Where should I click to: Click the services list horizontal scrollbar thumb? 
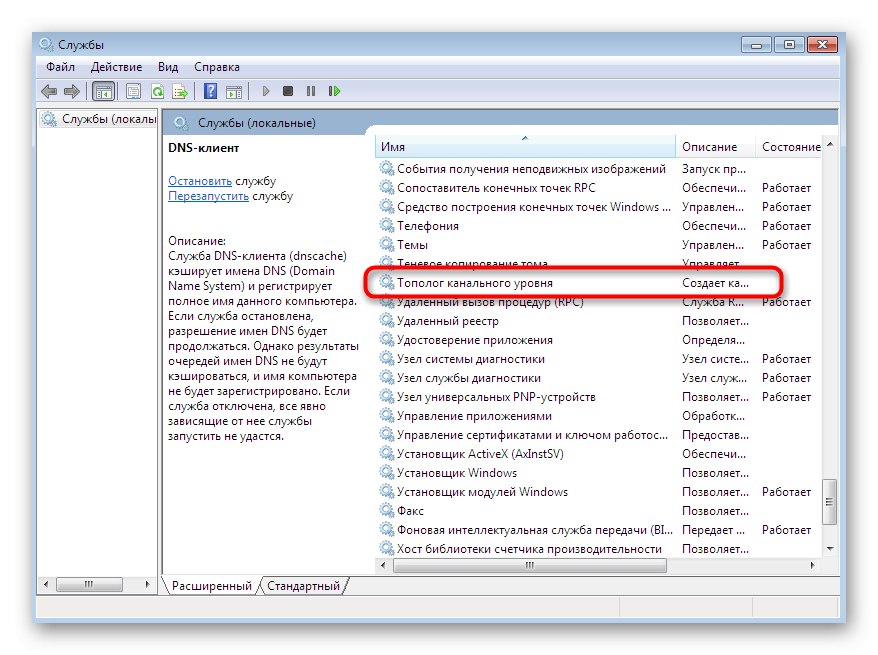click(x=530, y=565)
